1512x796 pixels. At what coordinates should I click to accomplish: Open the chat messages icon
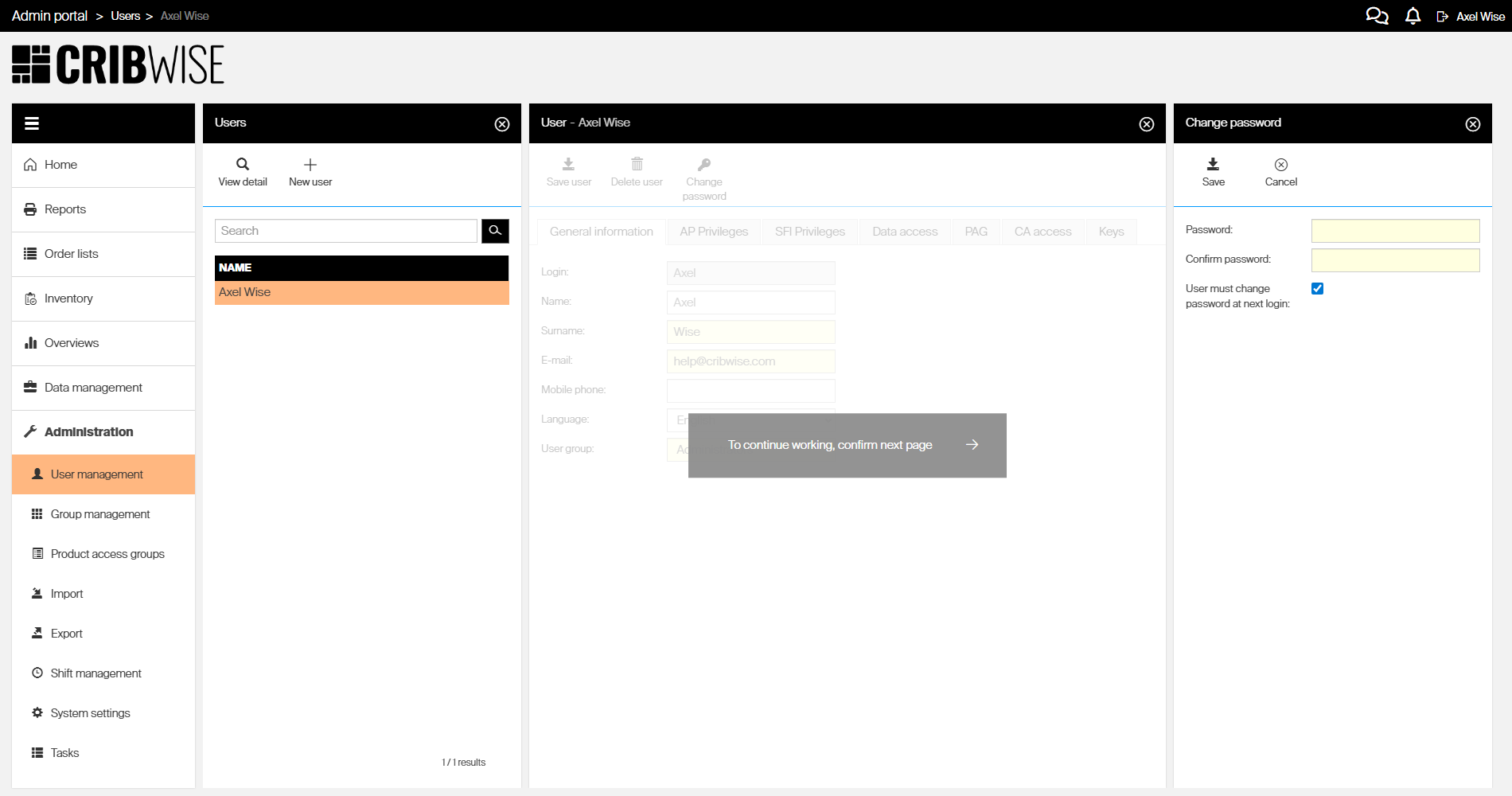pos(1377,16)
